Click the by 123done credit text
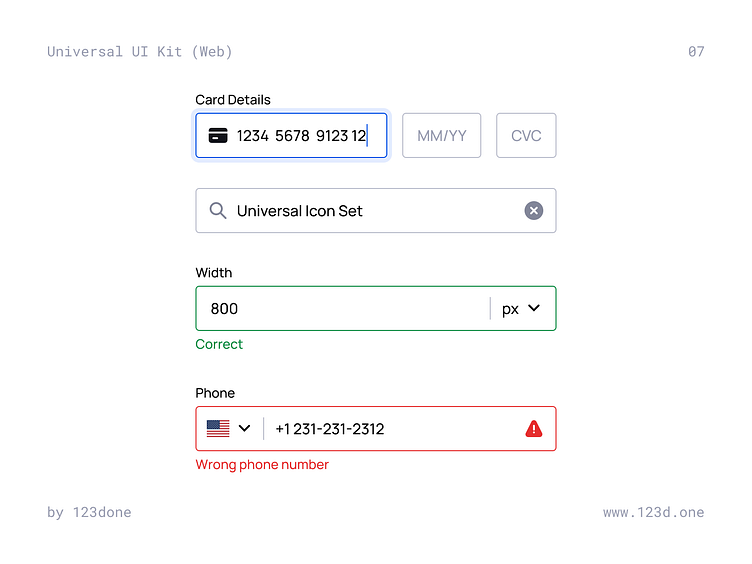The image size is (752, 564). [x=89, y=512]
